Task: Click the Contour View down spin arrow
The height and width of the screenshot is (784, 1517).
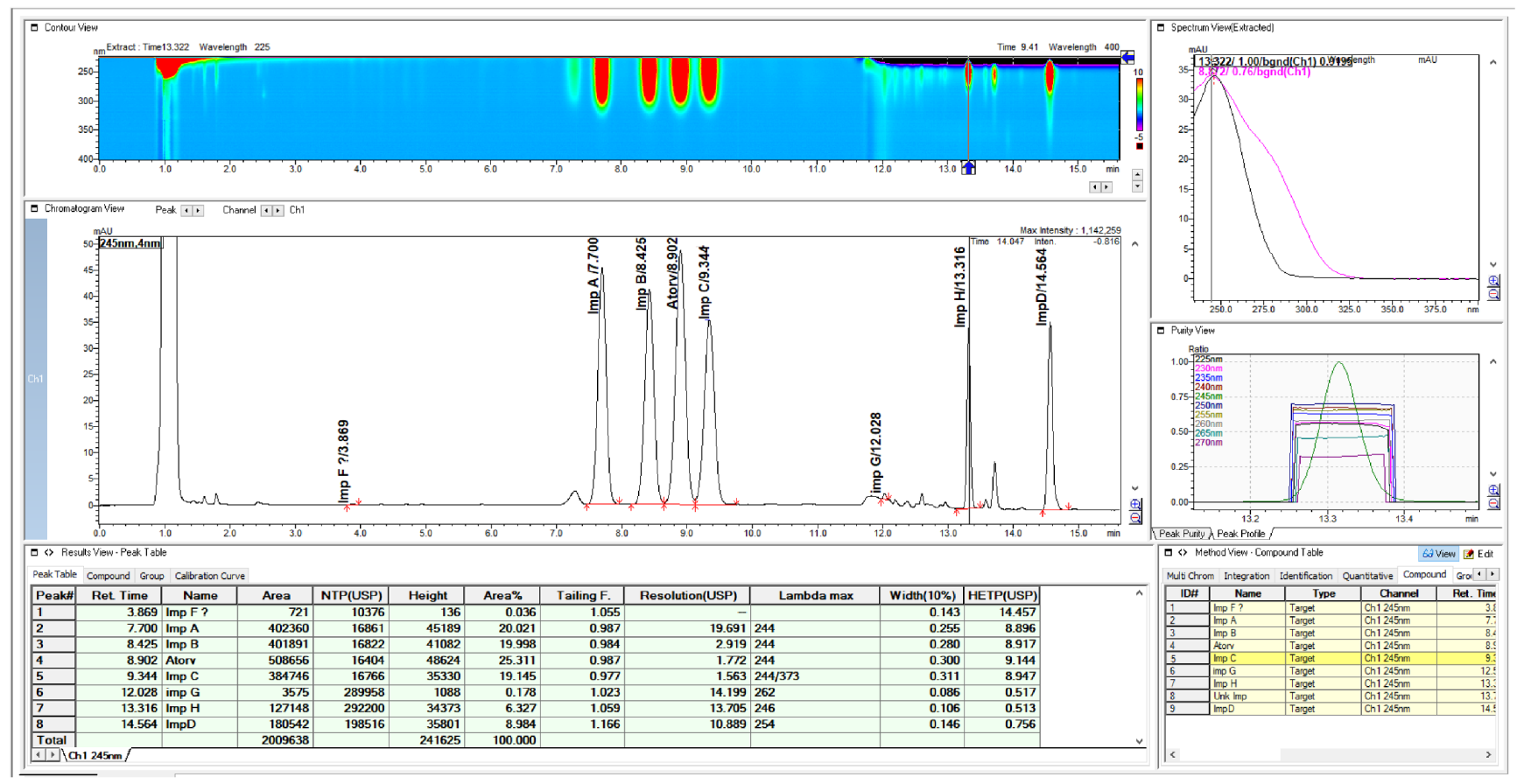Action: (1137, 186)
